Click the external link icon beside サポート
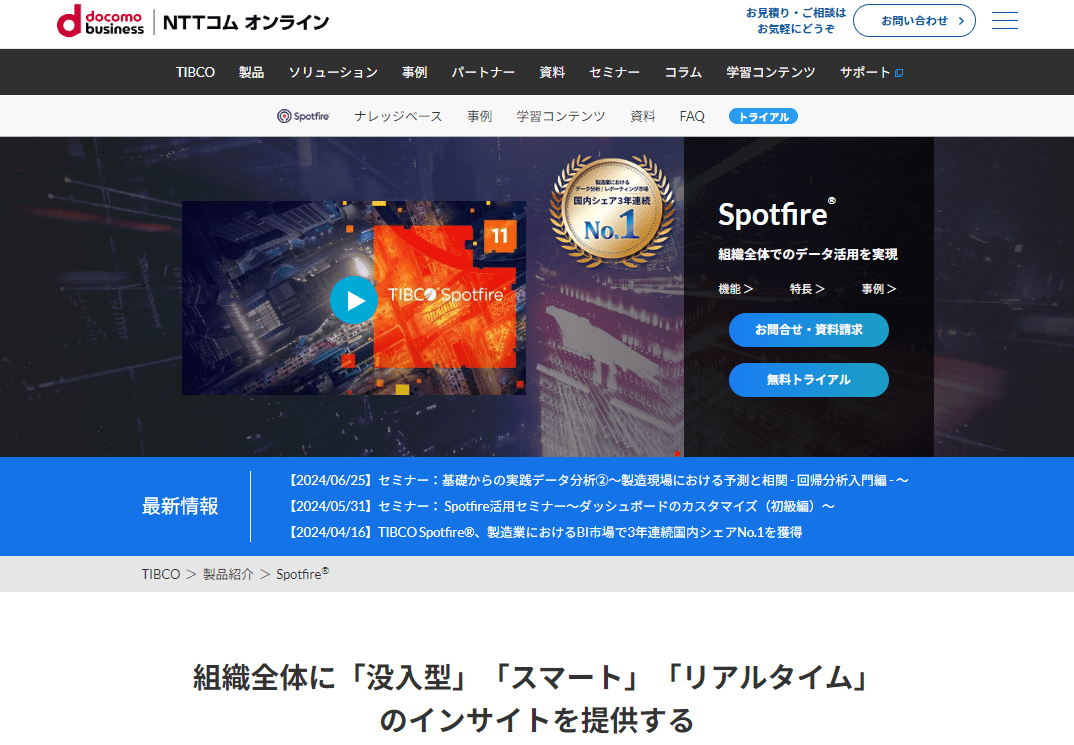This screenshot has width=1074, height=745. click(899, 73)
